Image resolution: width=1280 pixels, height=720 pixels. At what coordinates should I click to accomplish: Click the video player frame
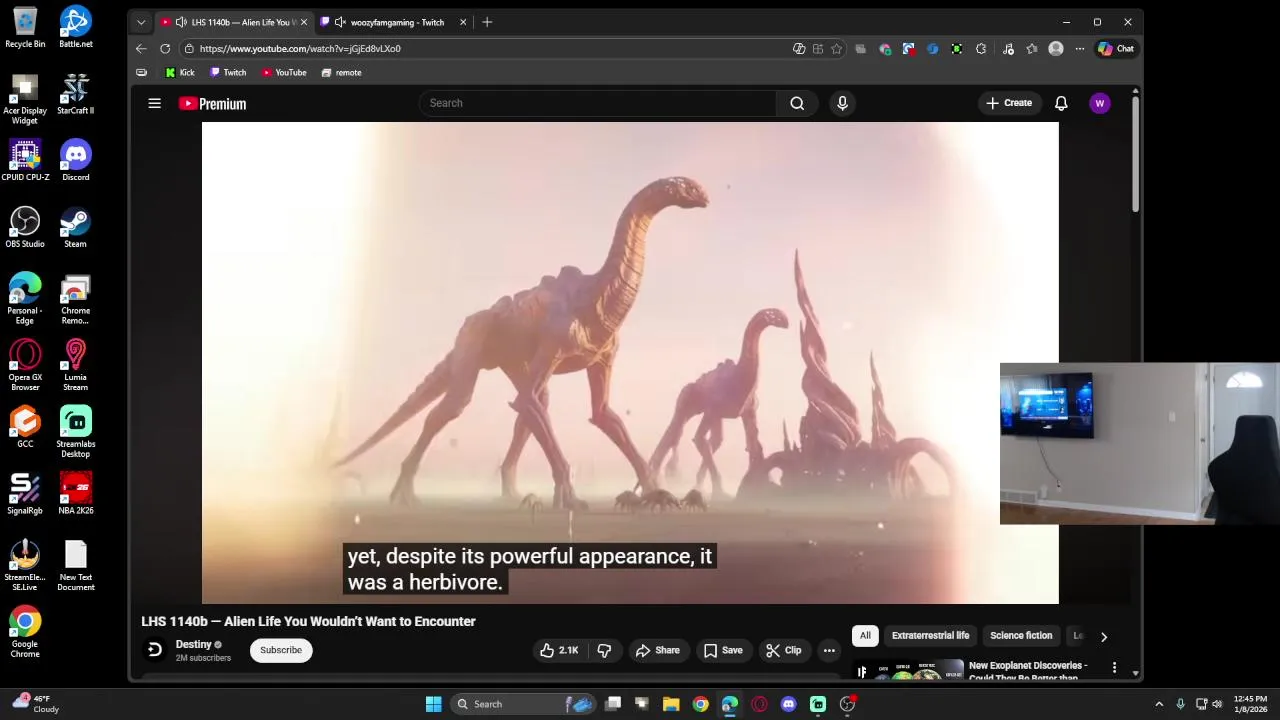[x=630, y=362]
